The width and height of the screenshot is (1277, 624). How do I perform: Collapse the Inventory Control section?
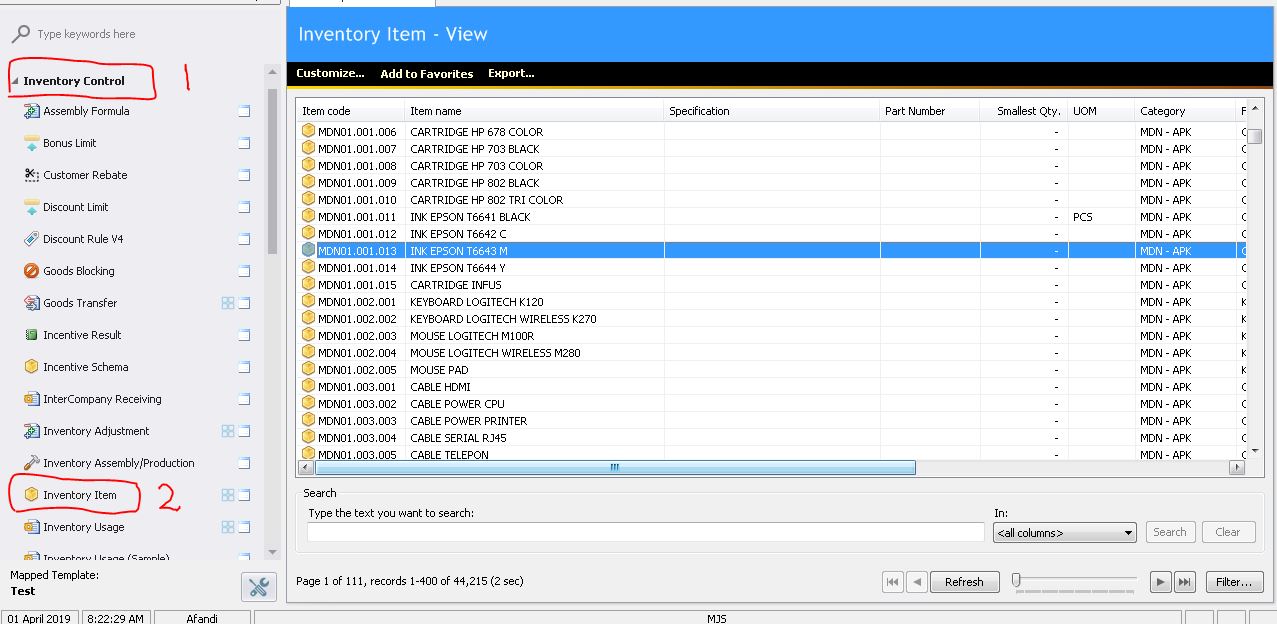coord(15,81)
